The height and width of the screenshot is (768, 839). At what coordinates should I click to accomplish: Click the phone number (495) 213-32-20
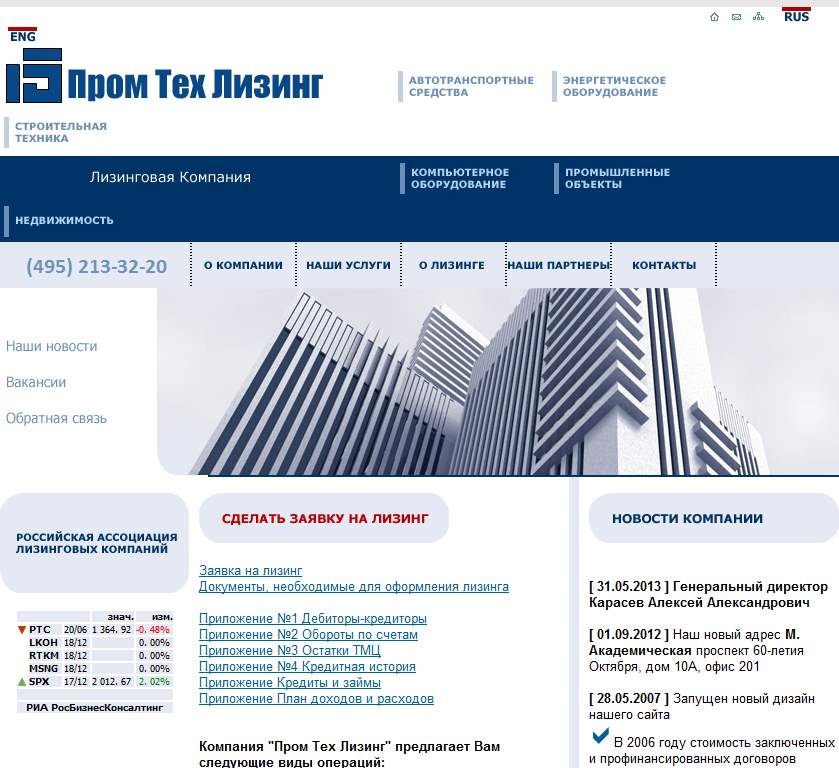[x=96, y=266]
